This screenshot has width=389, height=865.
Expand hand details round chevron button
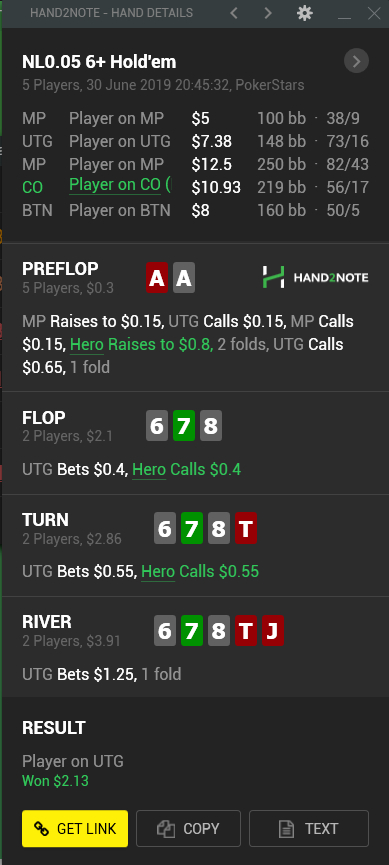[356, 61]
